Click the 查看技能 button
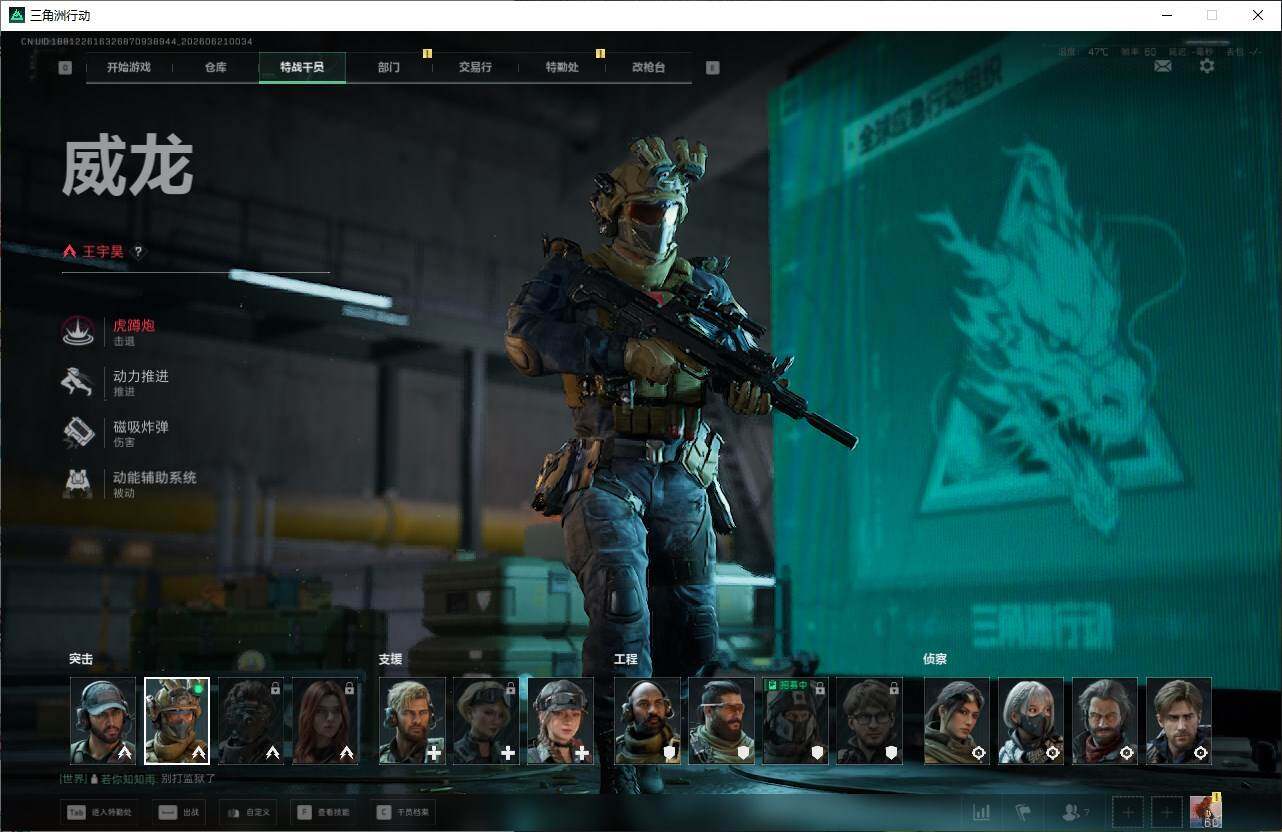Viewport: 1282px width, 832px height. tap(323, 812)
